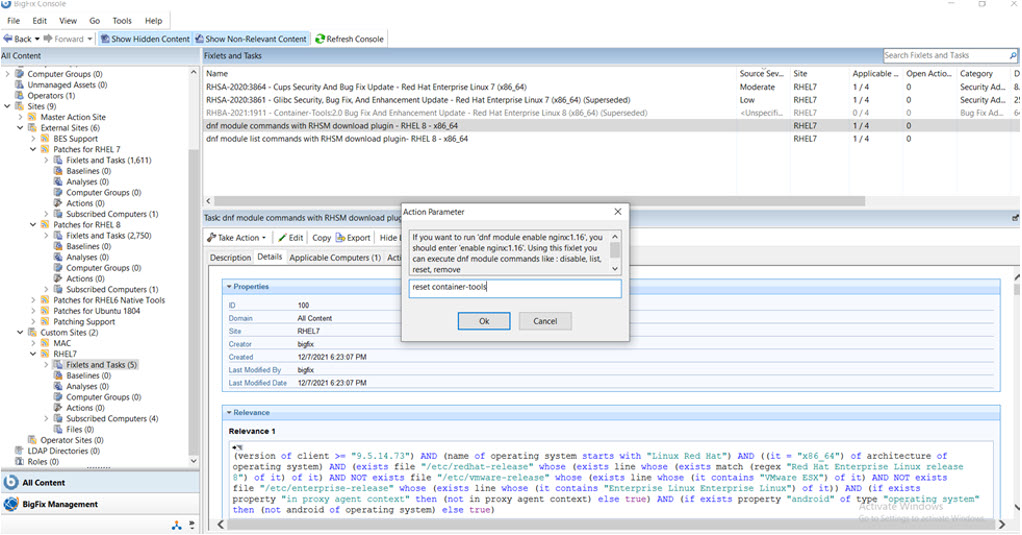Click the All Content domain icon

click(x=12, y=483)
